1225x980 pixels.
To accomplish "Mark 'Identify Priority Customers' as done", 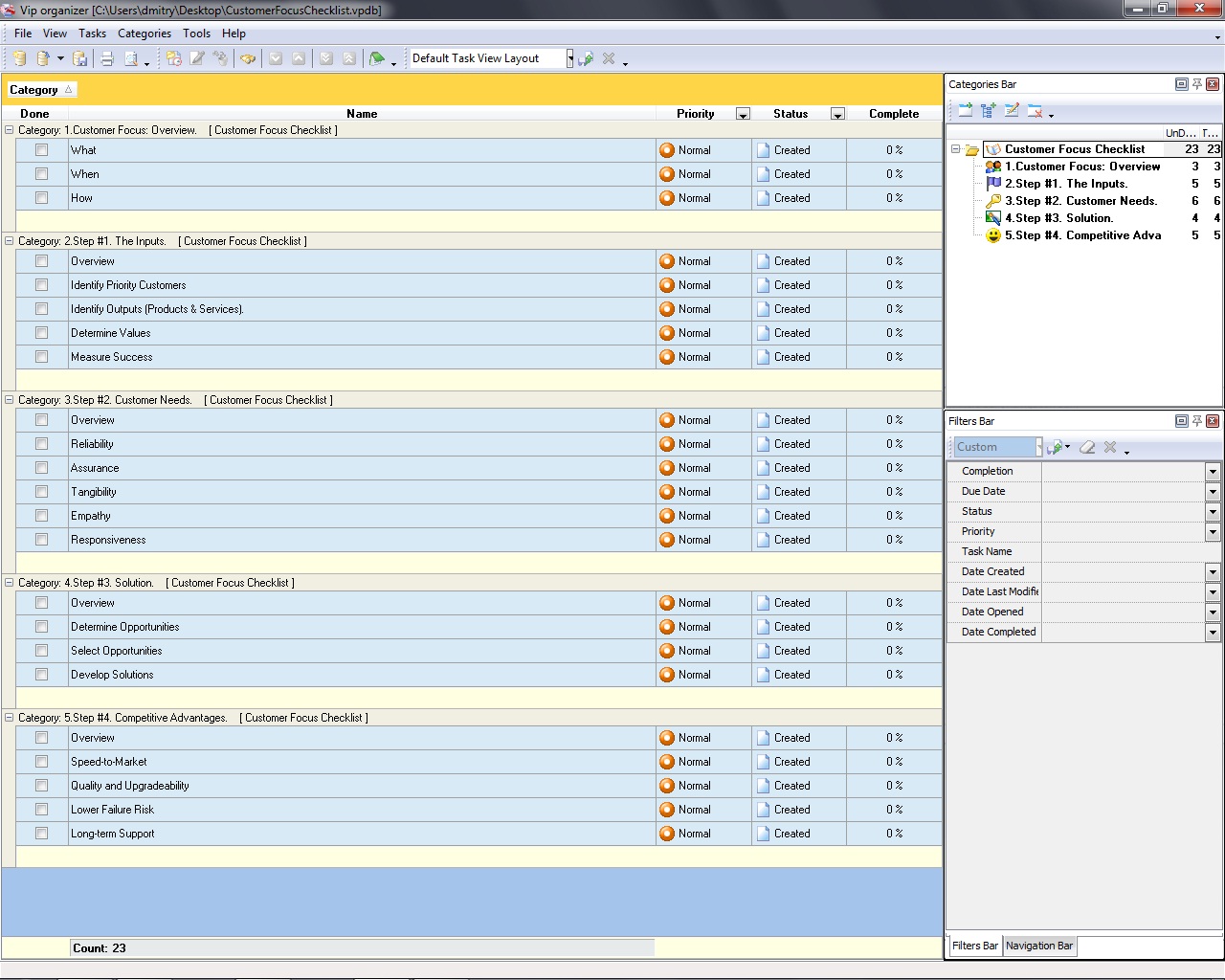I will 41,285.
